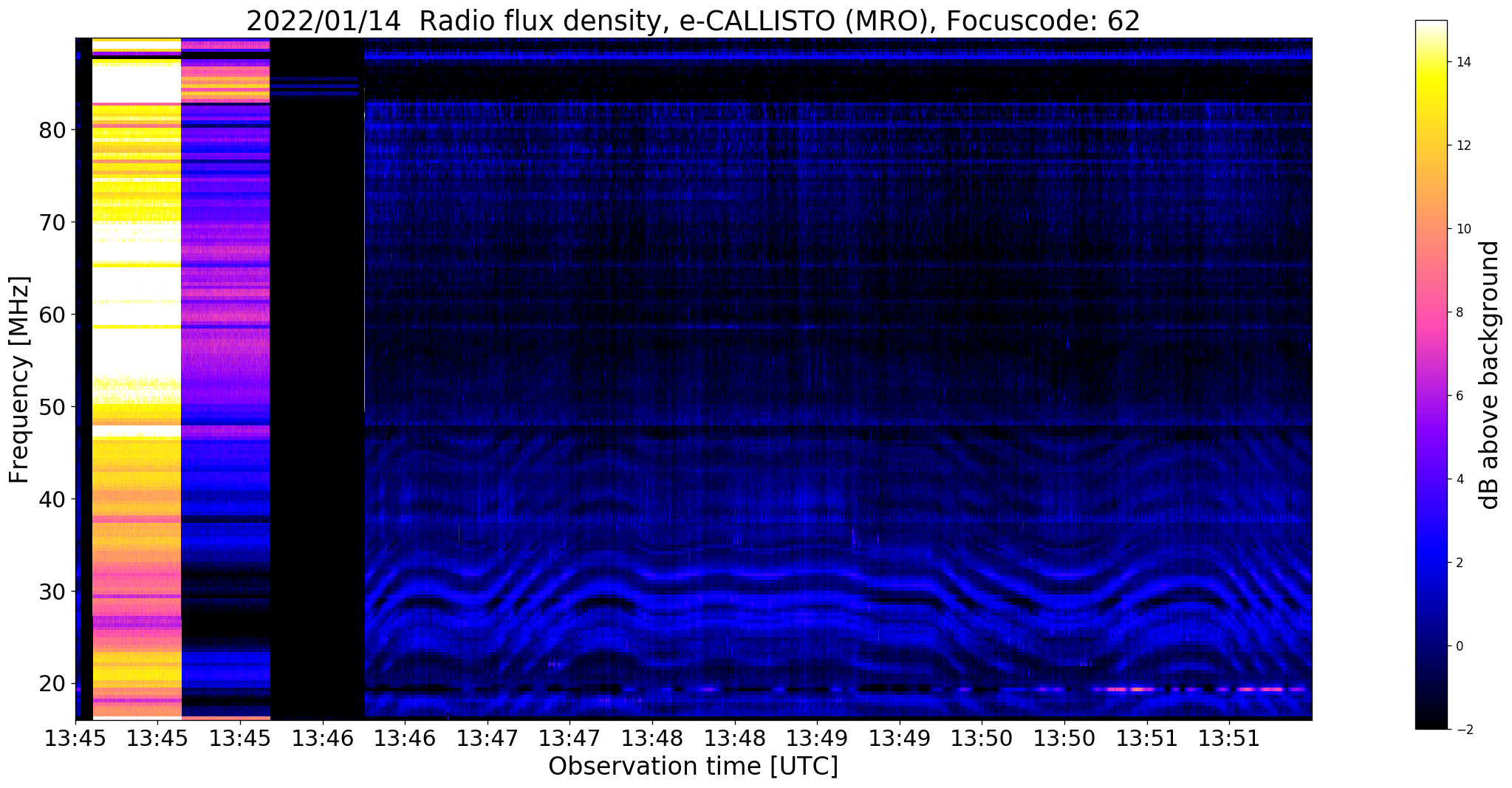
Task: Click the 80 tick on frequency axis
Action: 52,130
